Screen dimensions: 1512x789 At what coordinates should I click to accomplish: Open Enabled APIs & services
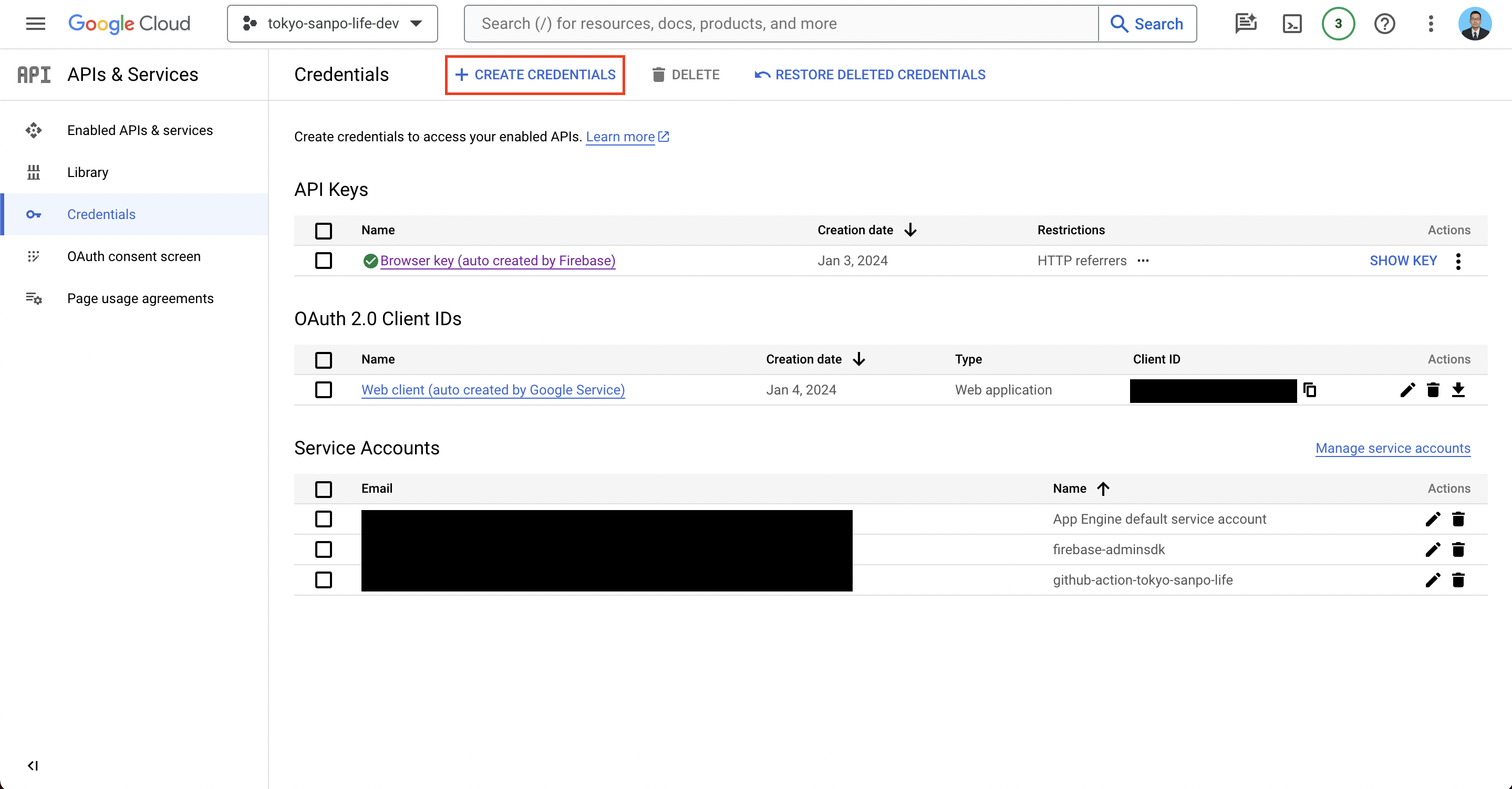coord(140,130)
